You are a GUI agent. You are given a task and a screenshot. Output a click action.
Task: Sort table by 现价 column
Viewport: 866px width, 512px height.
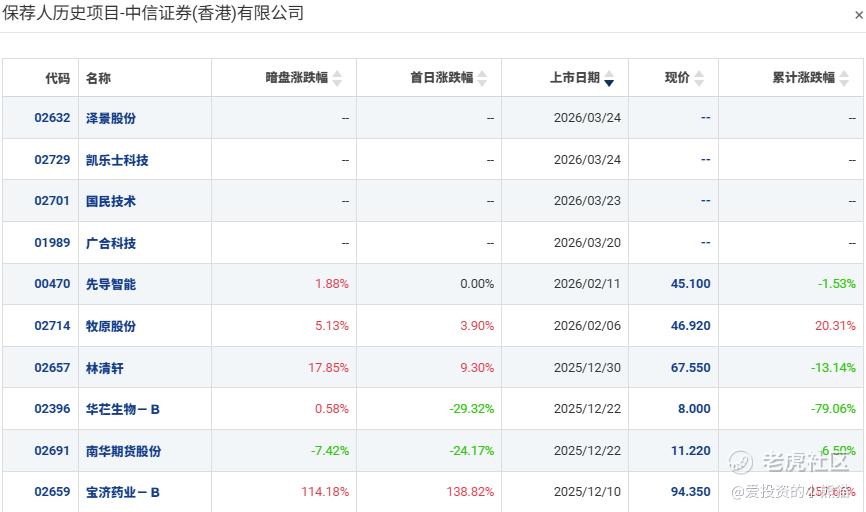(x=699, y=78)
